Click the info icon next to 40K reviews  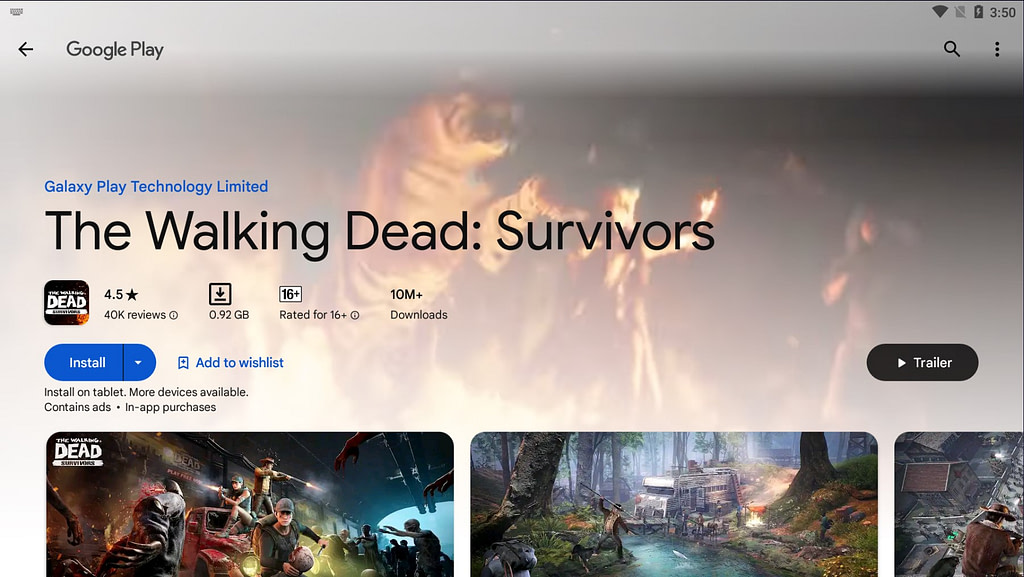point(175,315)
